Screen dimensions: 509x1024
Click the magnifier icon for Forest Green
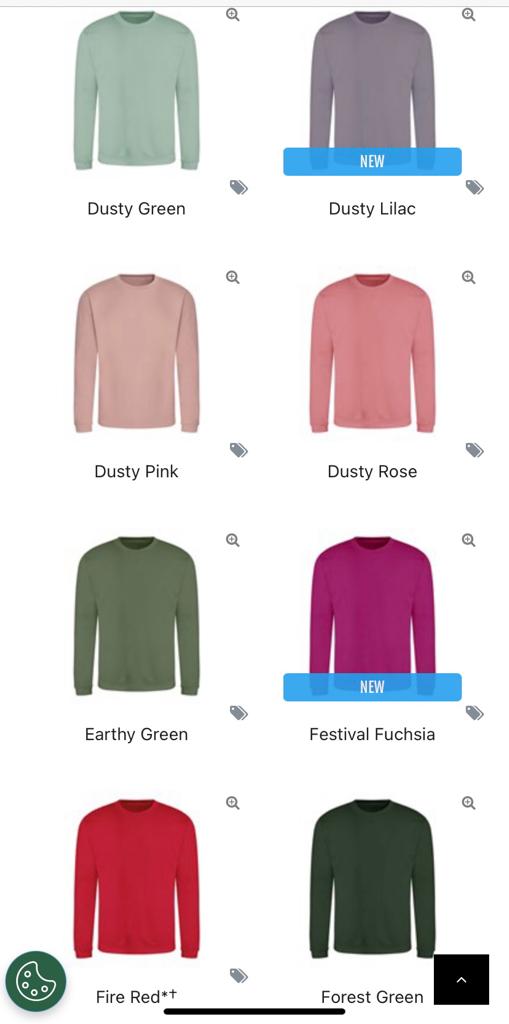coord(468,803)
